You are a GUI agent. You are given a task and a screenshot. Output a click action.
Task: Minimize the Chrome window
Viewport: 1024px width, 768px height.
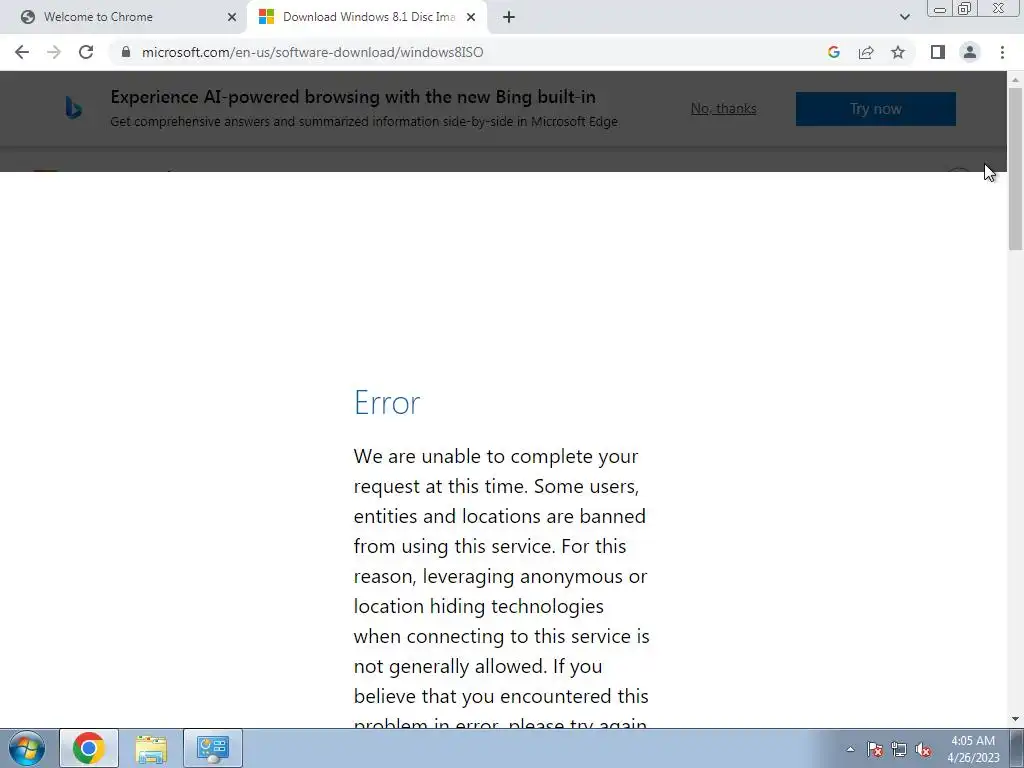pos(940,9)
